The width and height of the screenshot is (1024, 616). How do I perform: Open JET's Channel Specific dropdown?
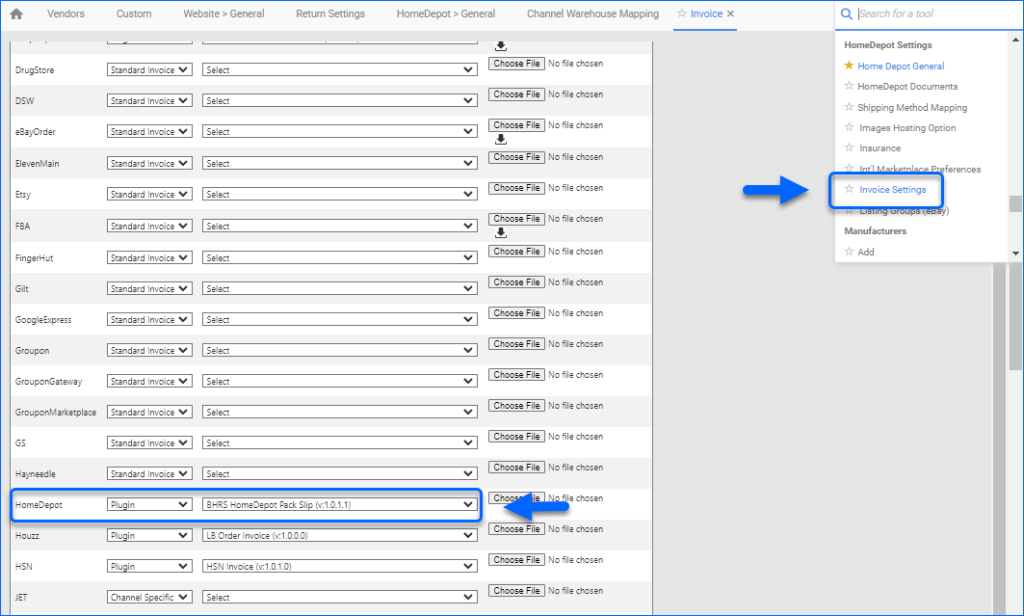click(150, 596)
